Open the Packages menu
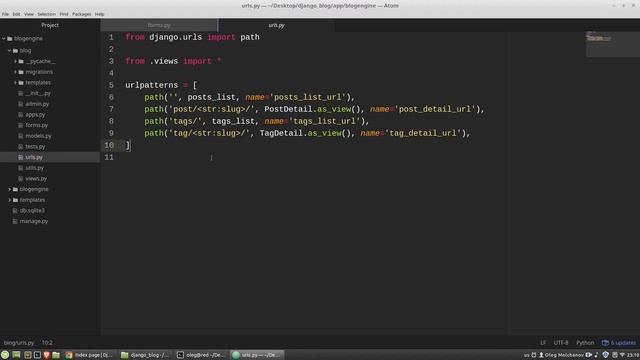 (82, 14)
